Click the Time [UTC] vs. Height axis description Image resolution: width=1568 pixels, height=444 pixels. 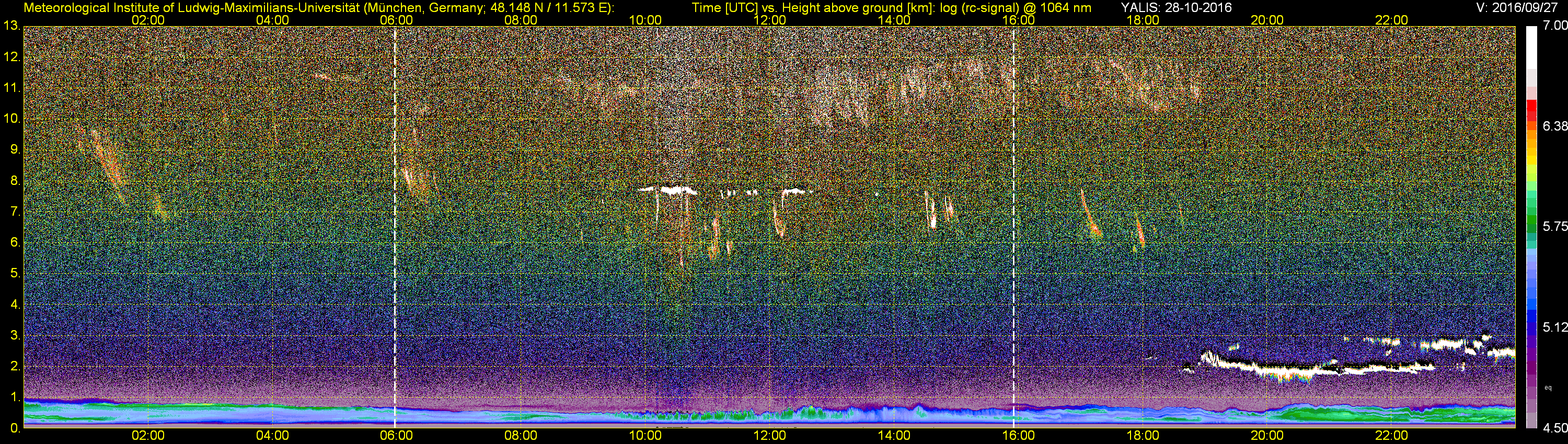click(x=891, y=7)
